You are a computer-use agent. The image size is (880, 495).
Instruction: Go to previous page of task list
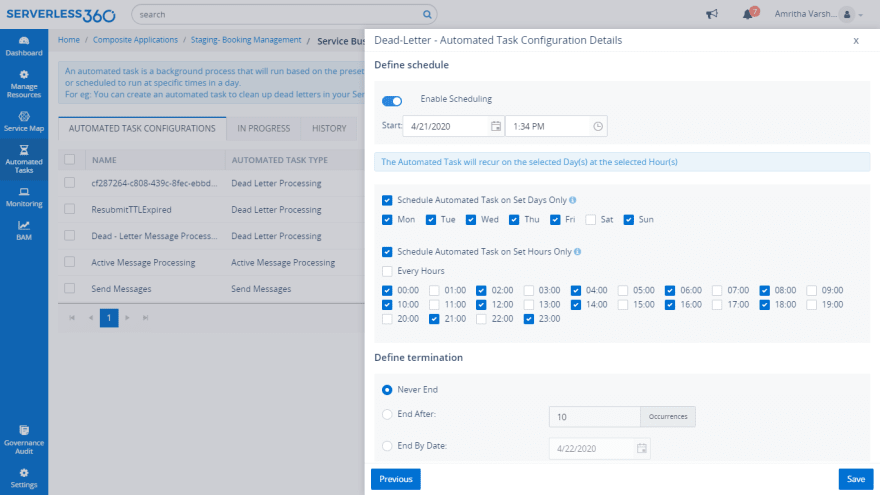90,318
